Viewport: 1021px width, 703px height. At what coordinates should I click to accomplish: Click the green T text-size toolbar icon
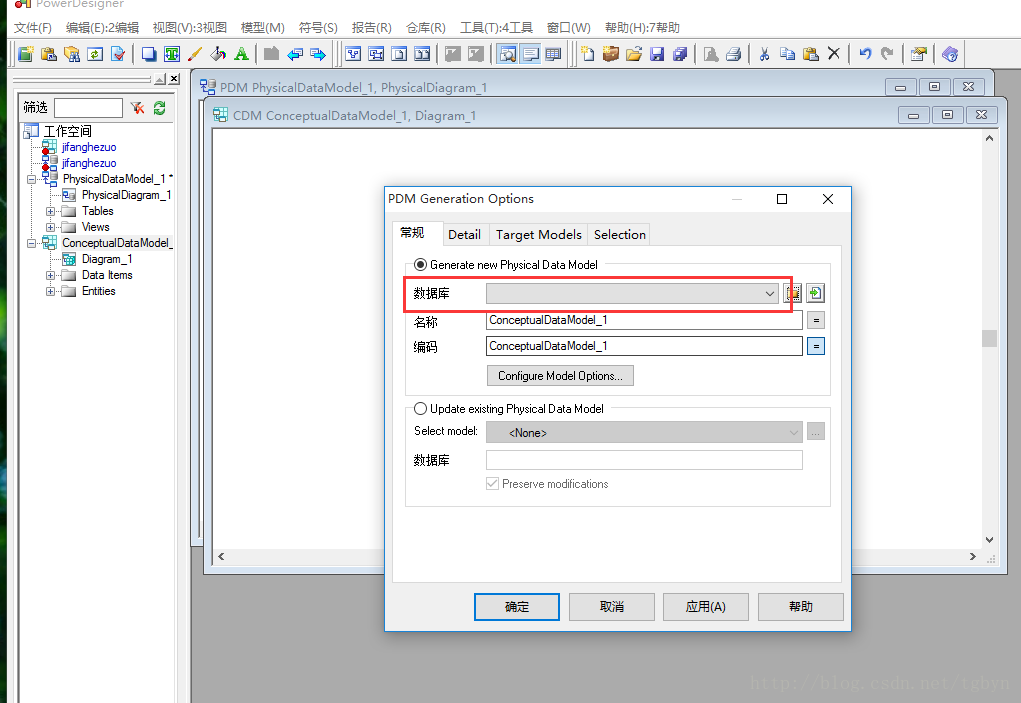click(x=172, y=54)
